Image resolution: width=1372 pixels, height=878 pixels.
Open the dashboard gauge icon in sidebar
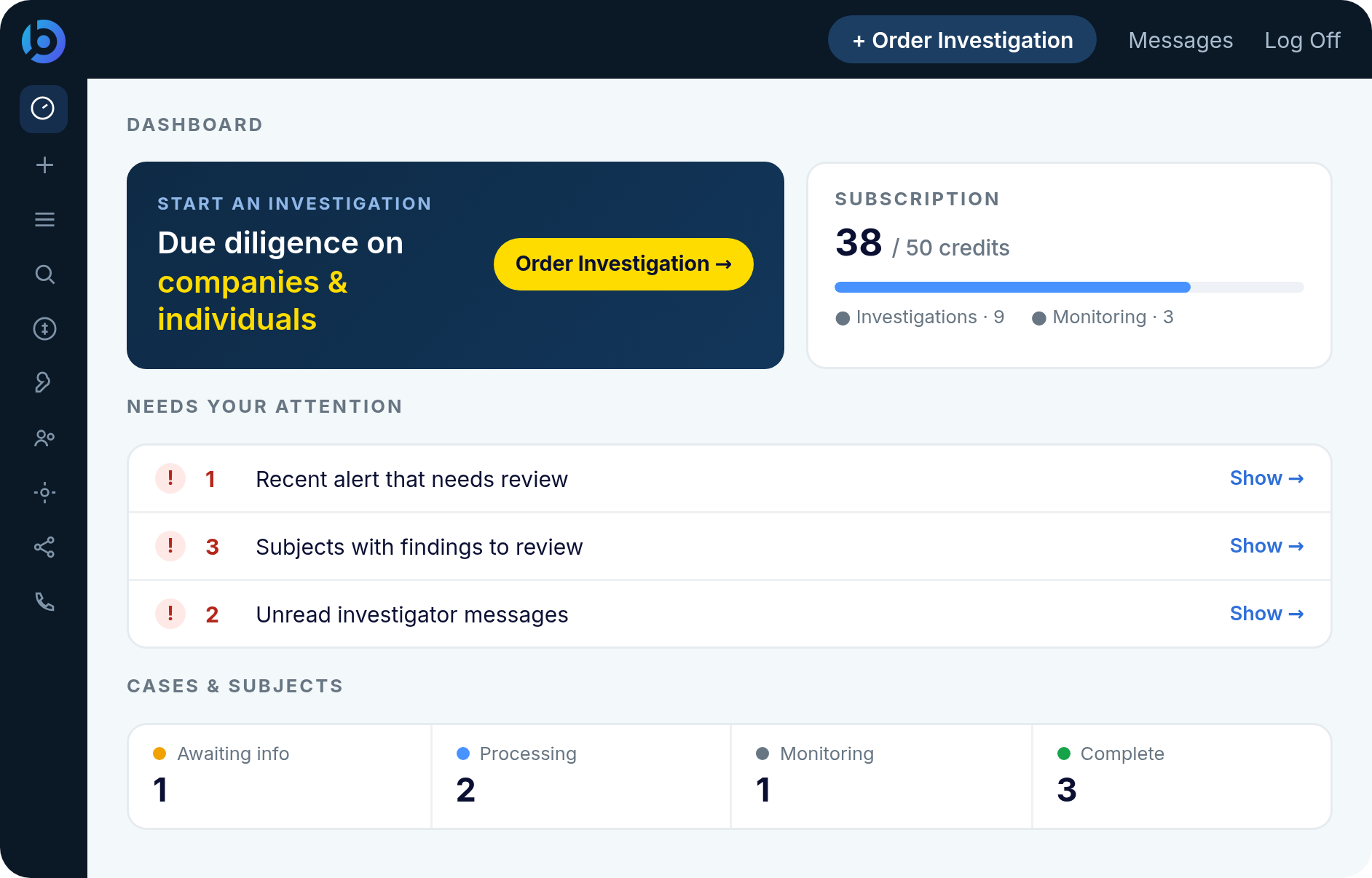[x=44, y=109]
